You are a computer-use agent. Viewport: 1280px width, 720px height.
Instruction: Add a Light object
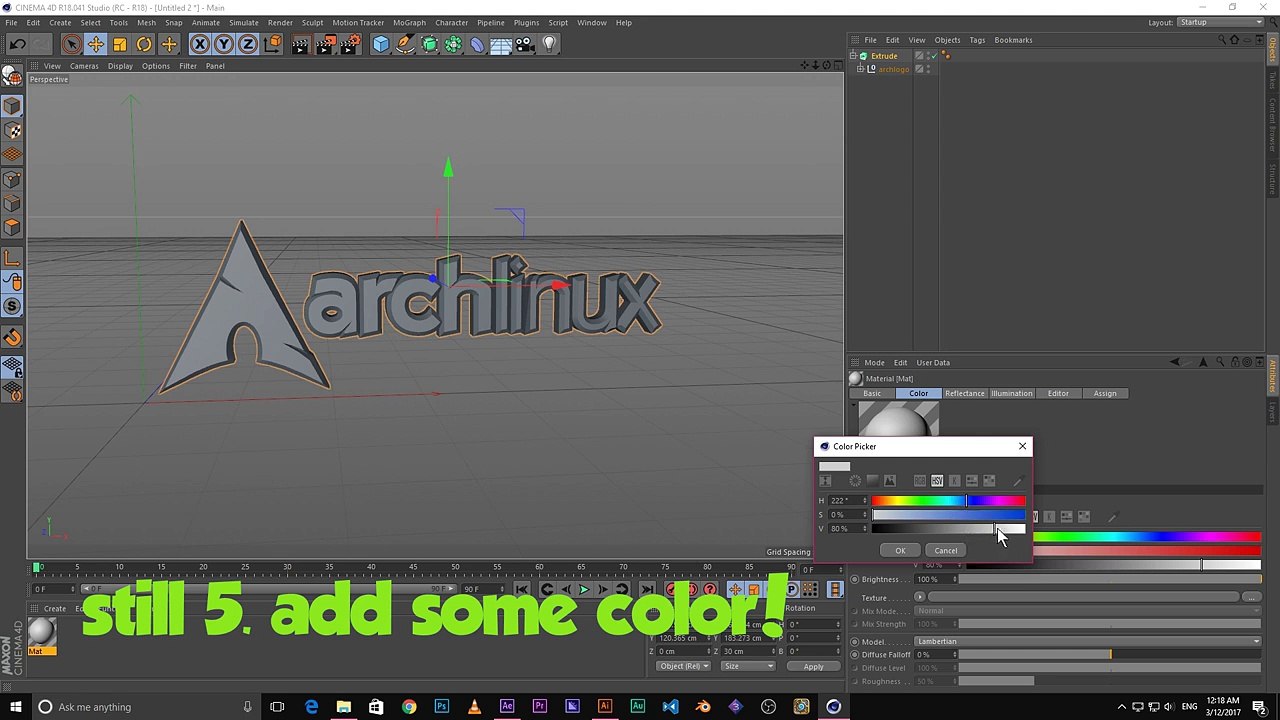(x=549, y=44)
